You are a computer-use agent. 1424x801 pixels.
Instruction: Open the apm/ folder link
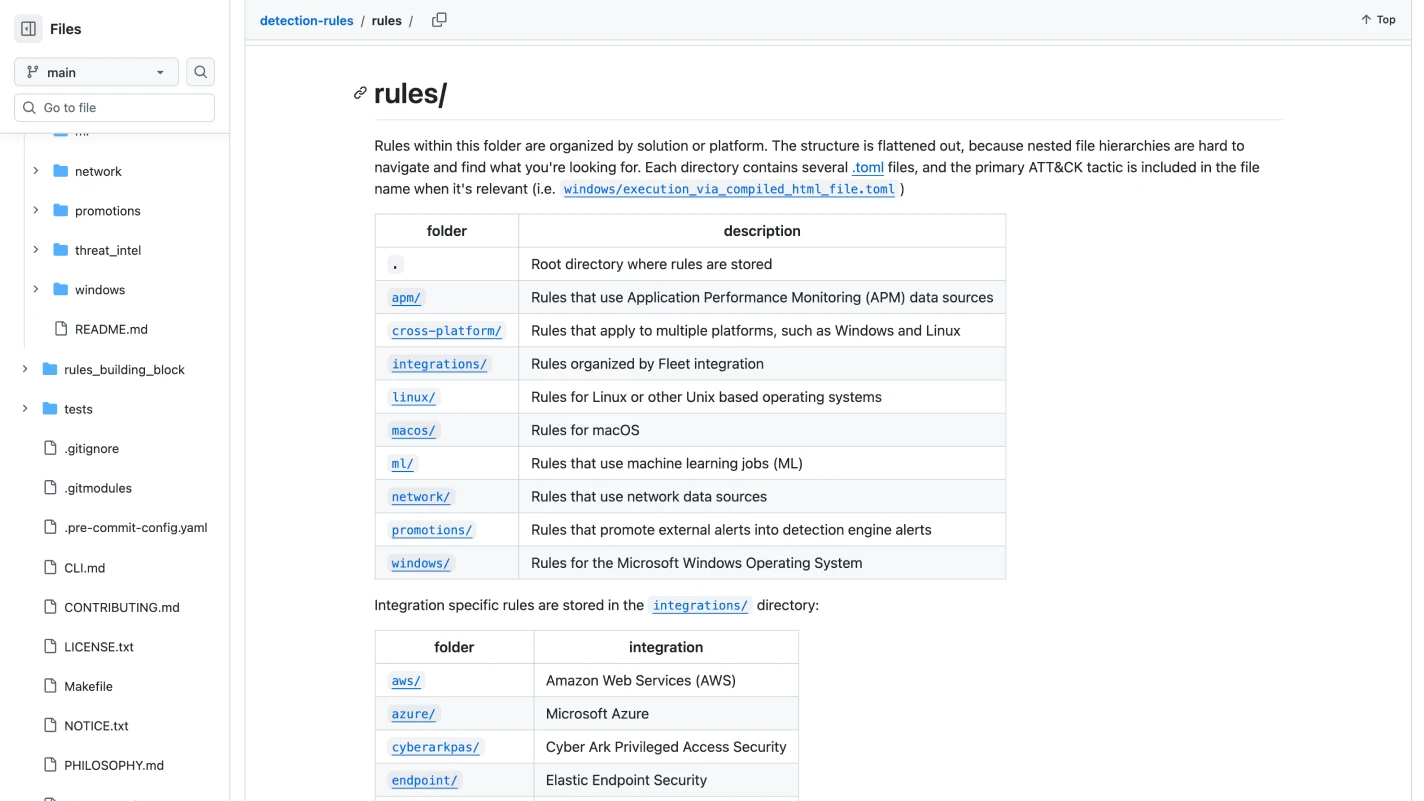tap(406, 298)
